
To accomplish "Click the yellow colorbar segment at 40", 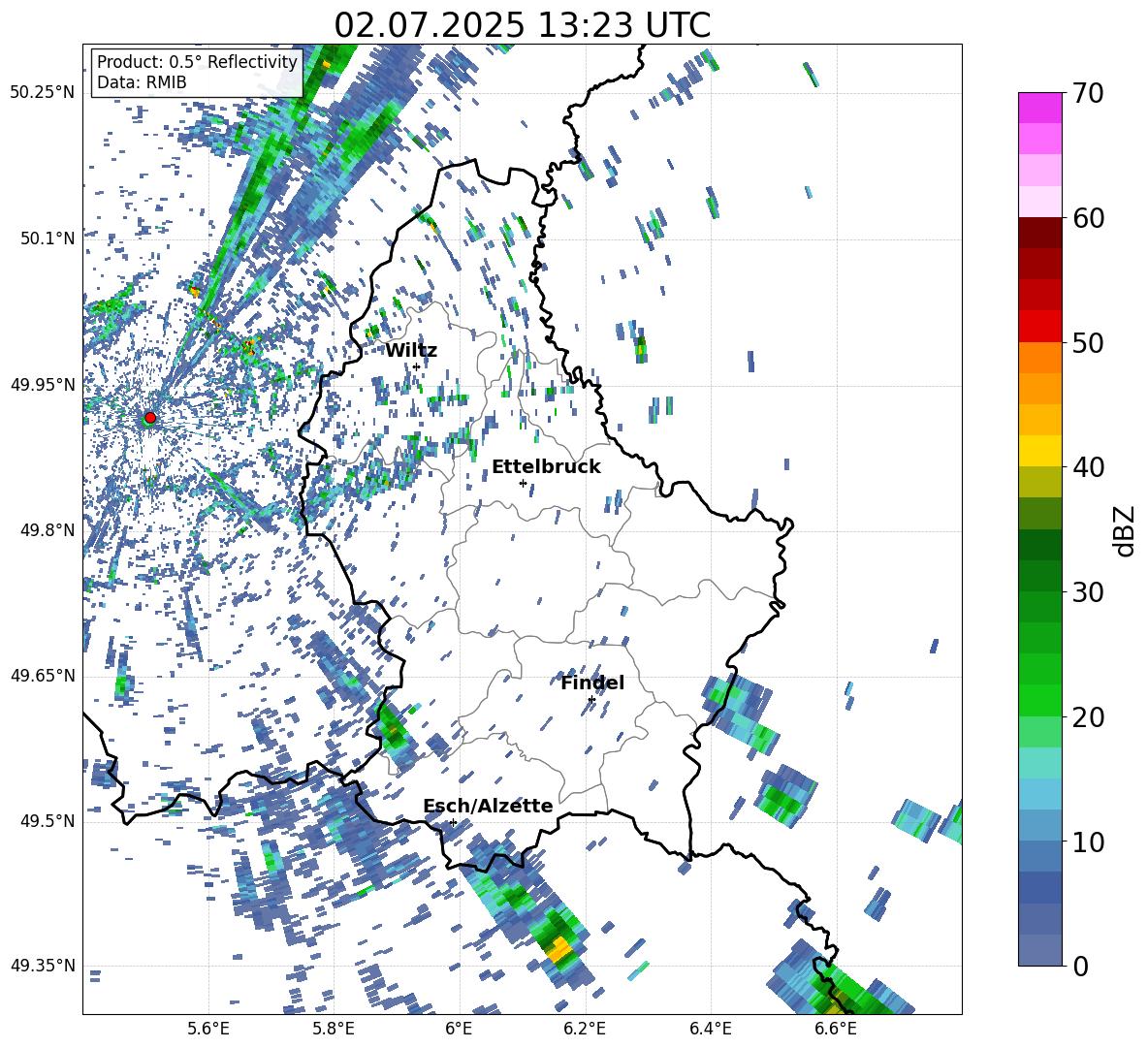I will 1039,451.
